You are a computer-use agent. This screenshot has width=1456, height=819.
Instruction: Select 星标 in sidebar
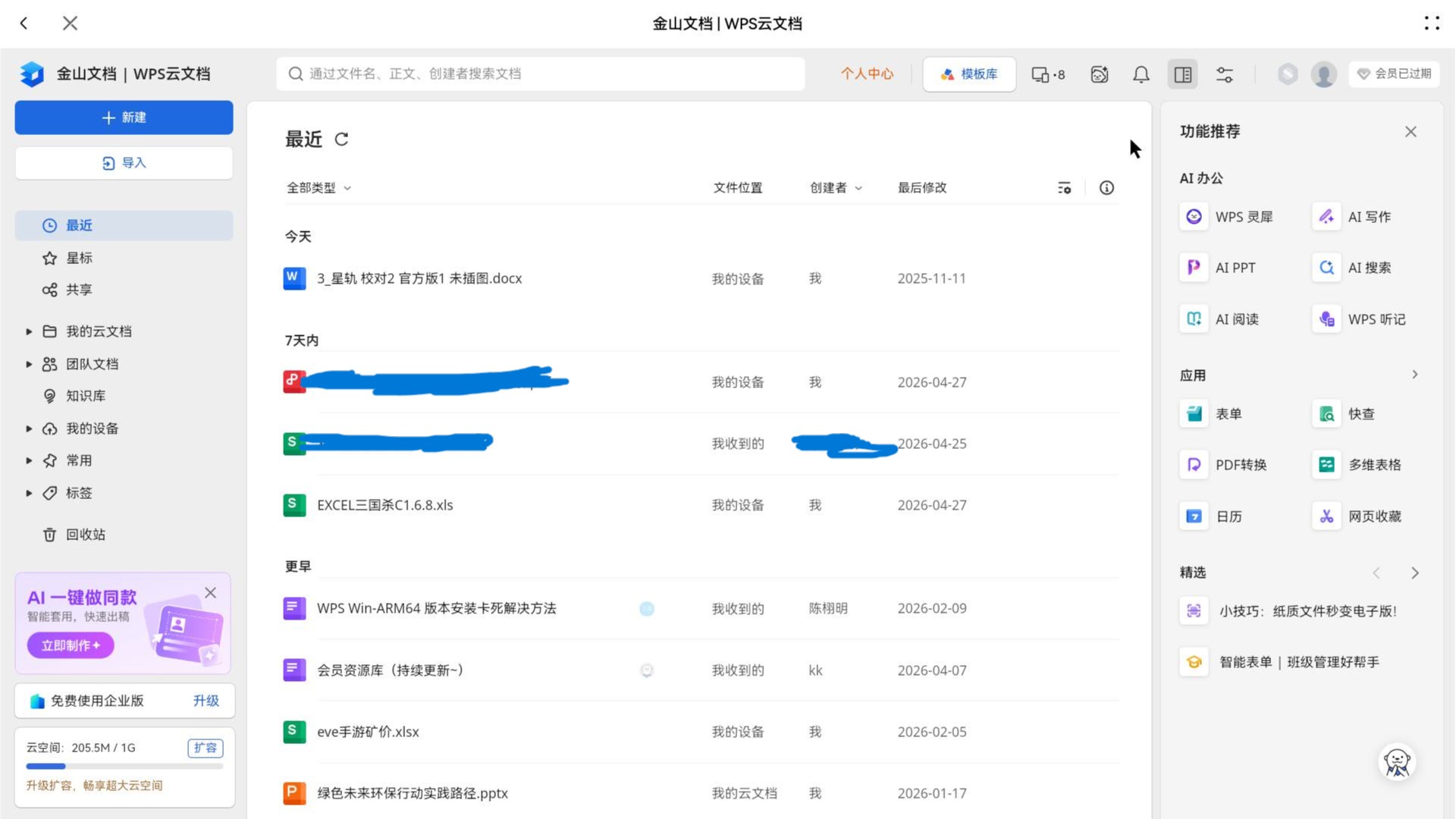(124, 259)
